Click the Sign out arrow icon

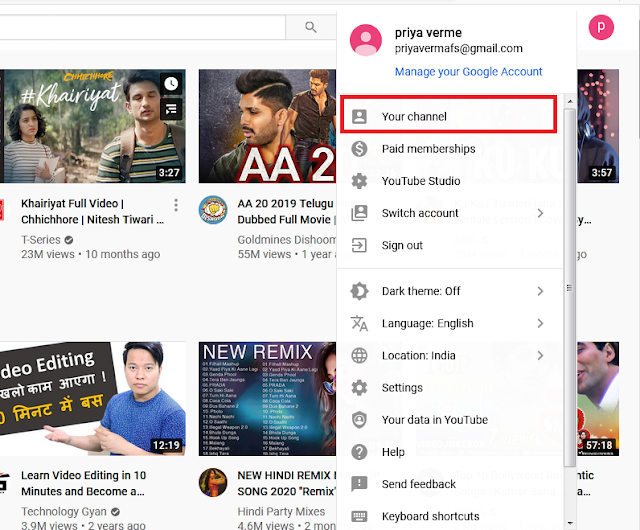[359, 245]
